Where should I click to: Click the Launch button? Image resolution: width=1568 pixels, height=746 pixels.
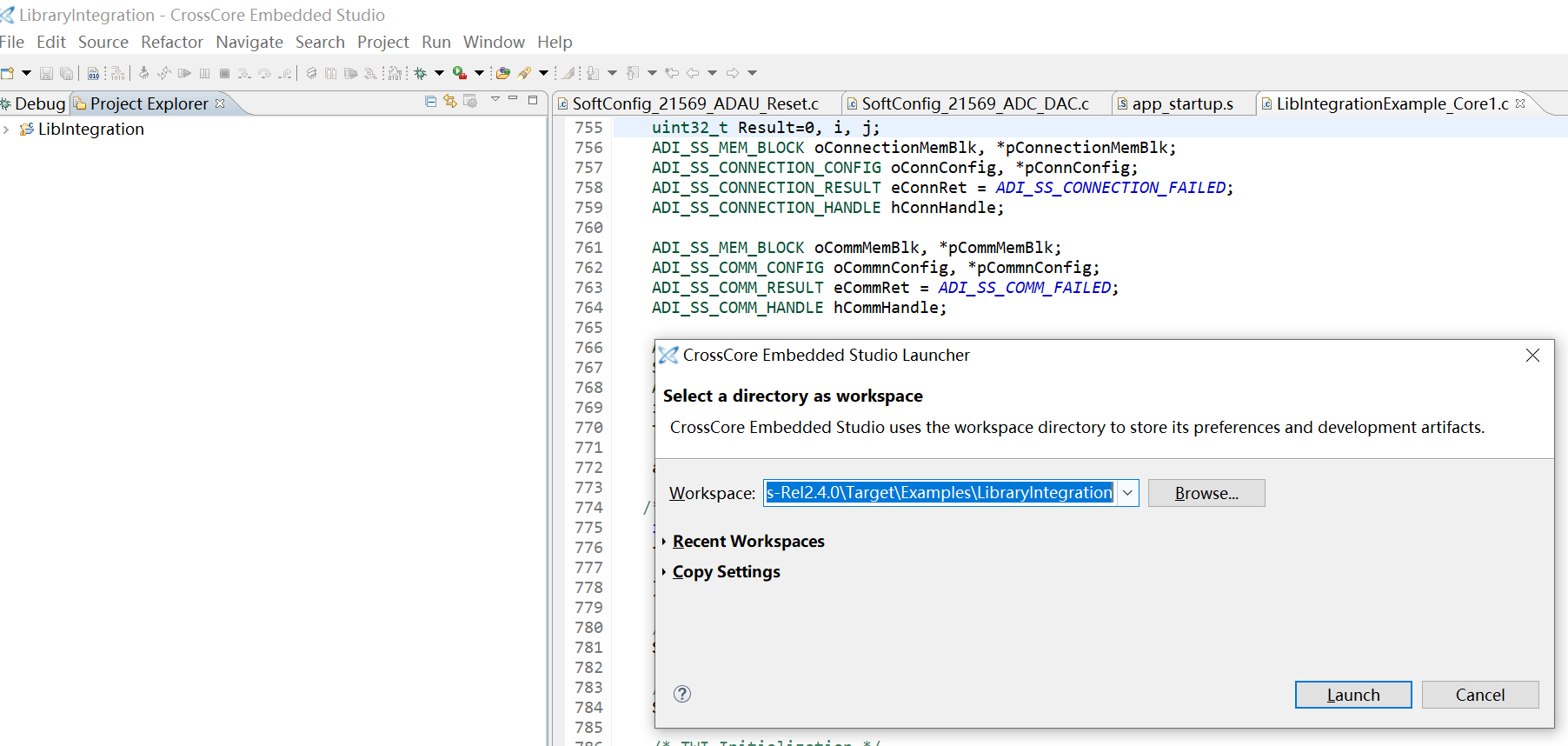[1353, 695]
